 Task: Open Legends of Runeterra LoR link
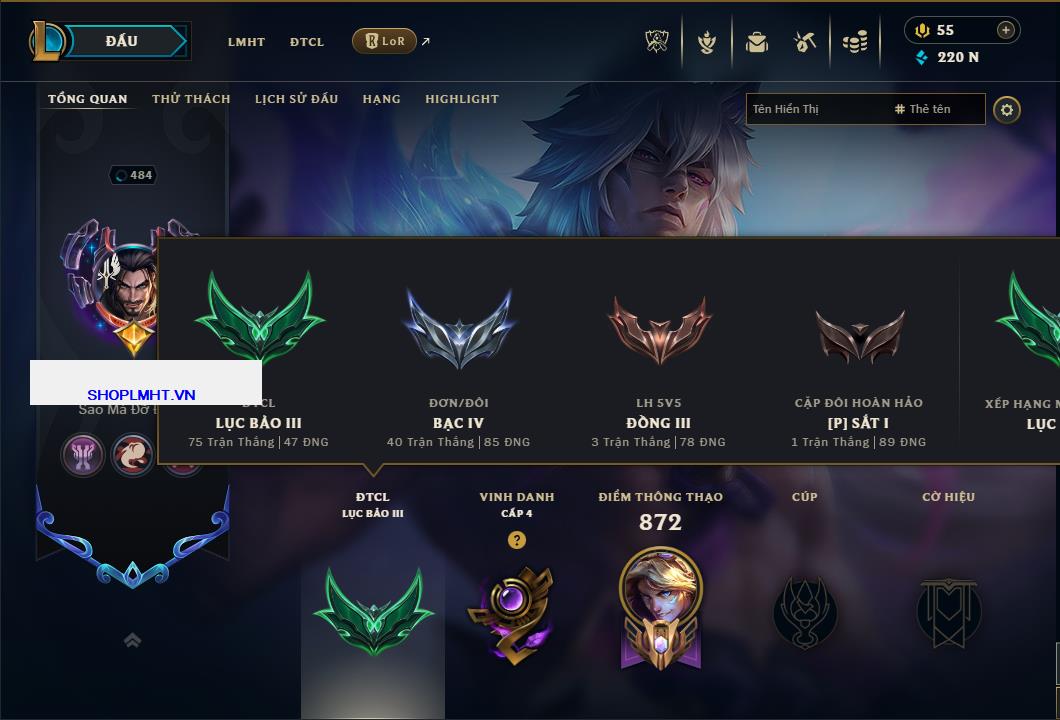pyautogui.click(x=385, y=41)
